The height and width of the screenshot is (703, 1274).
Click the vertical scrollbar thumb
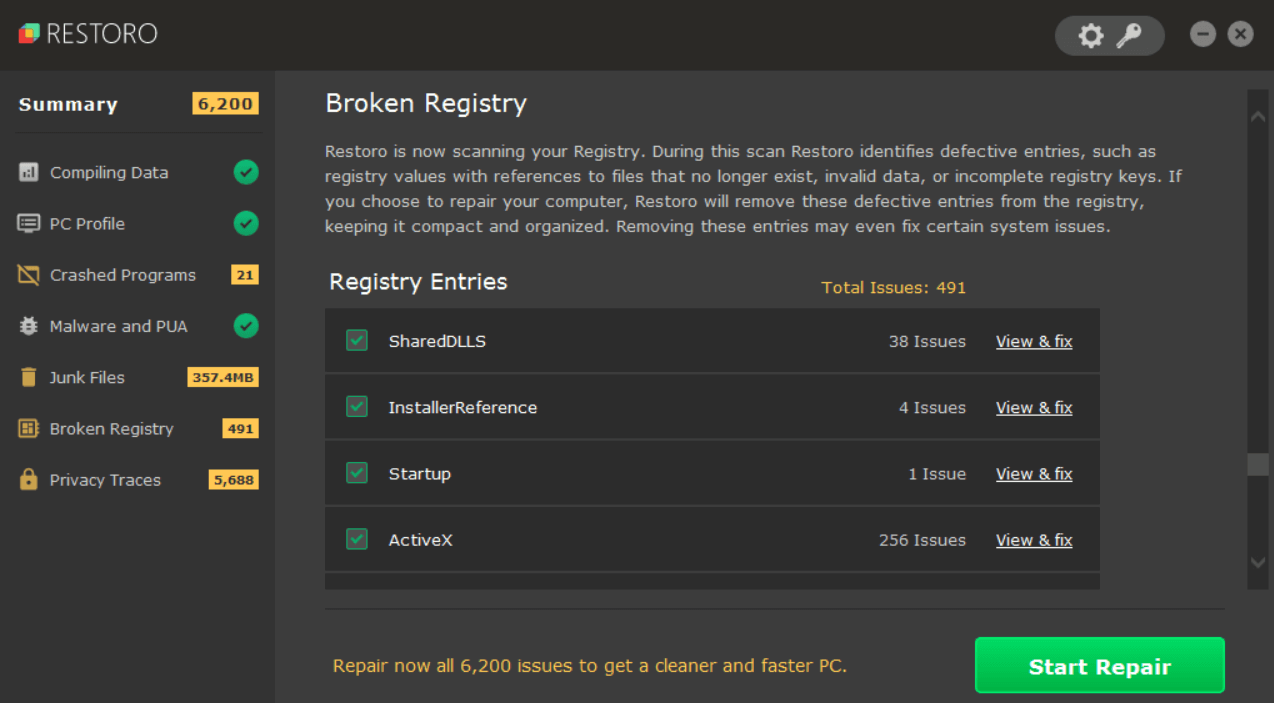point(1257,465)
